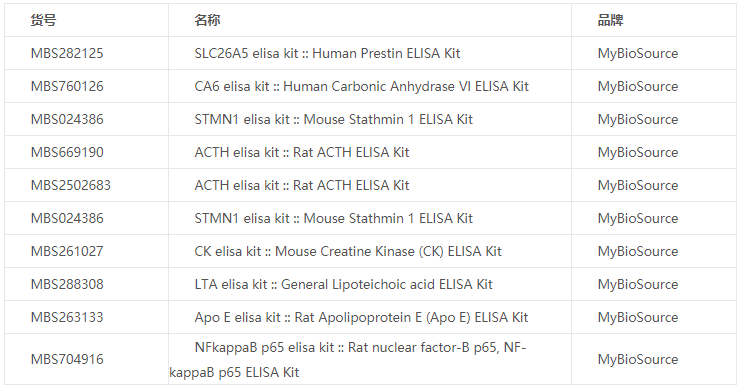
Task: Open NFkappaB p65 elisa kit entry
Action: [348, 360]
